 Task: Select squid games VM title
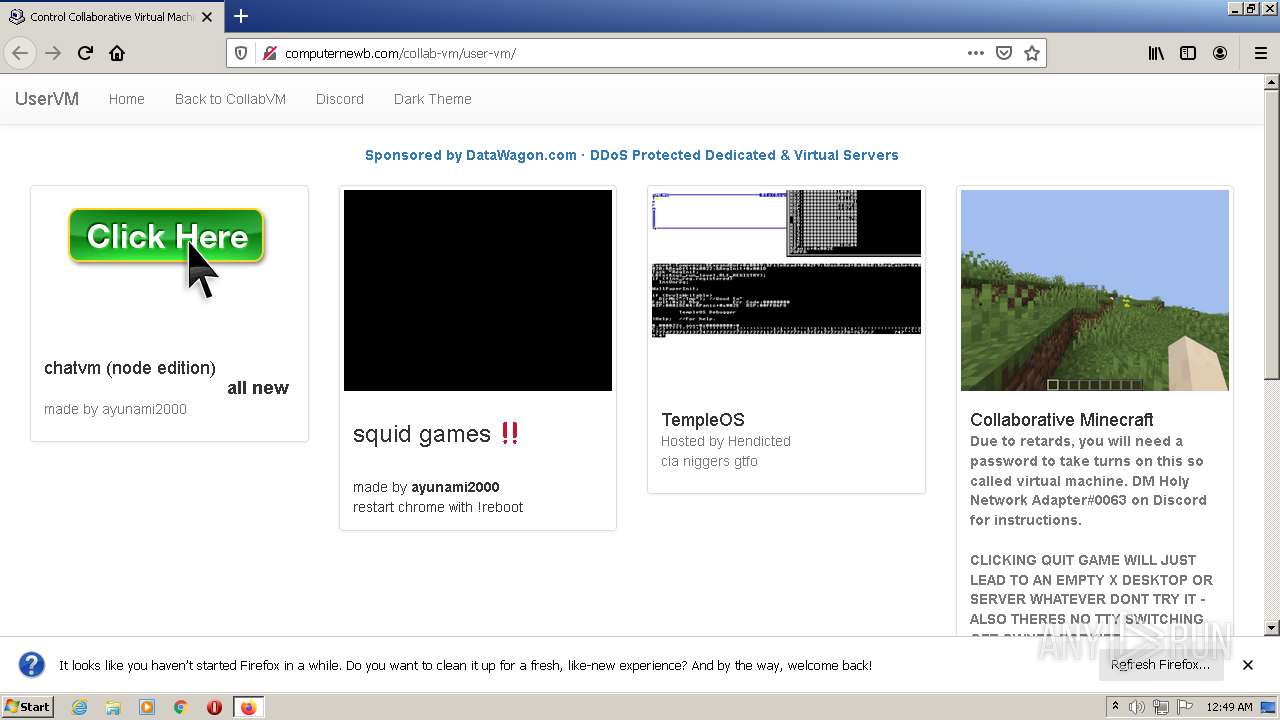tap(437, 434)
